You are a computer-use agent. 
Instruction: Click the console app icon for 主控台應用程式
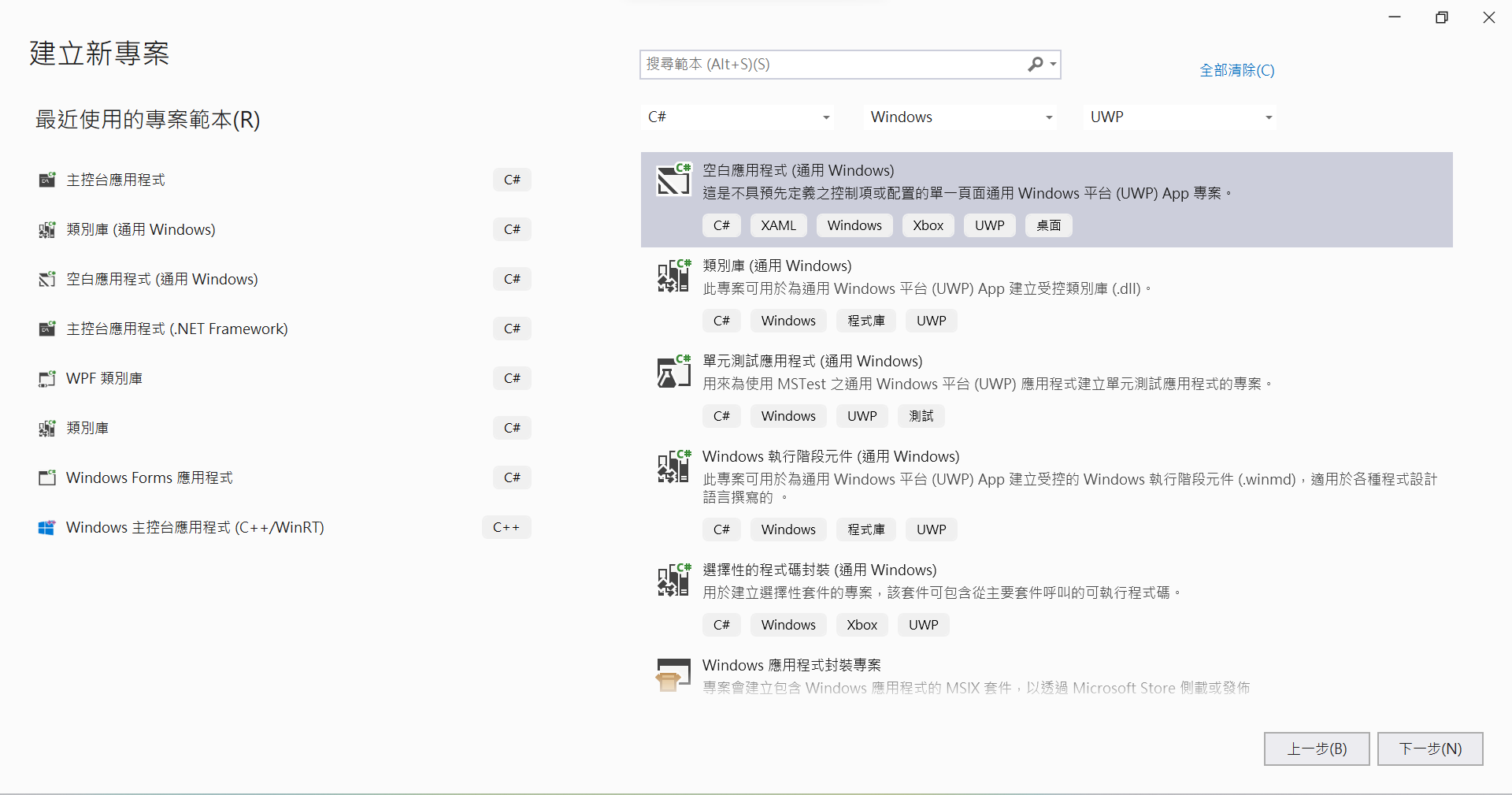tap(47, 180)
